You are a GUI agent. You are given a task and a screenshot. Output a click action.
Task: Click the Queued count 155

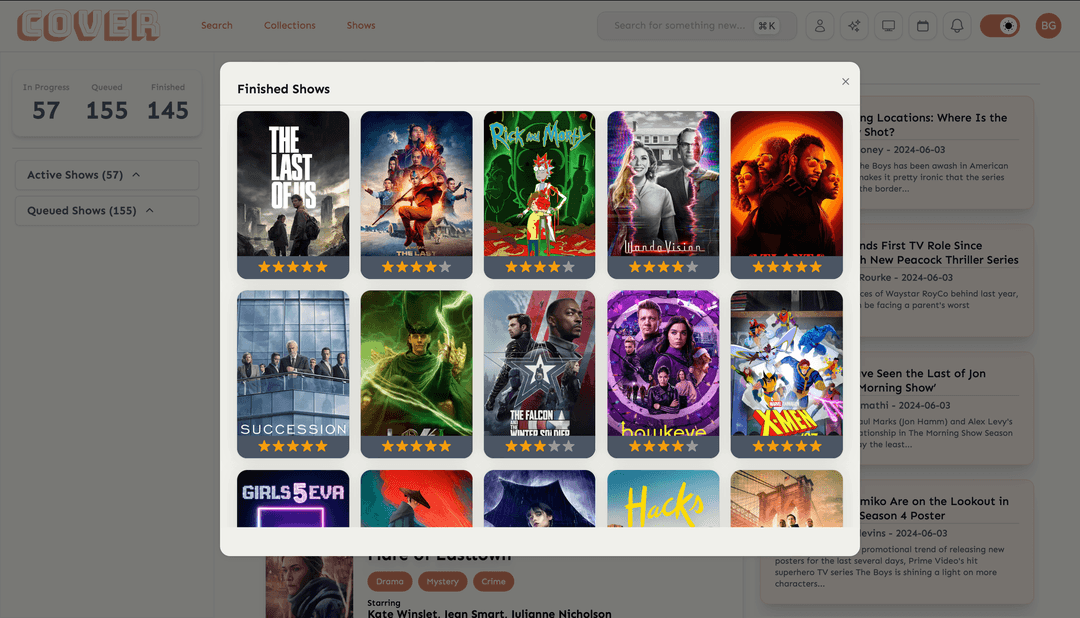pyautogui.click(x=107, y=110)
